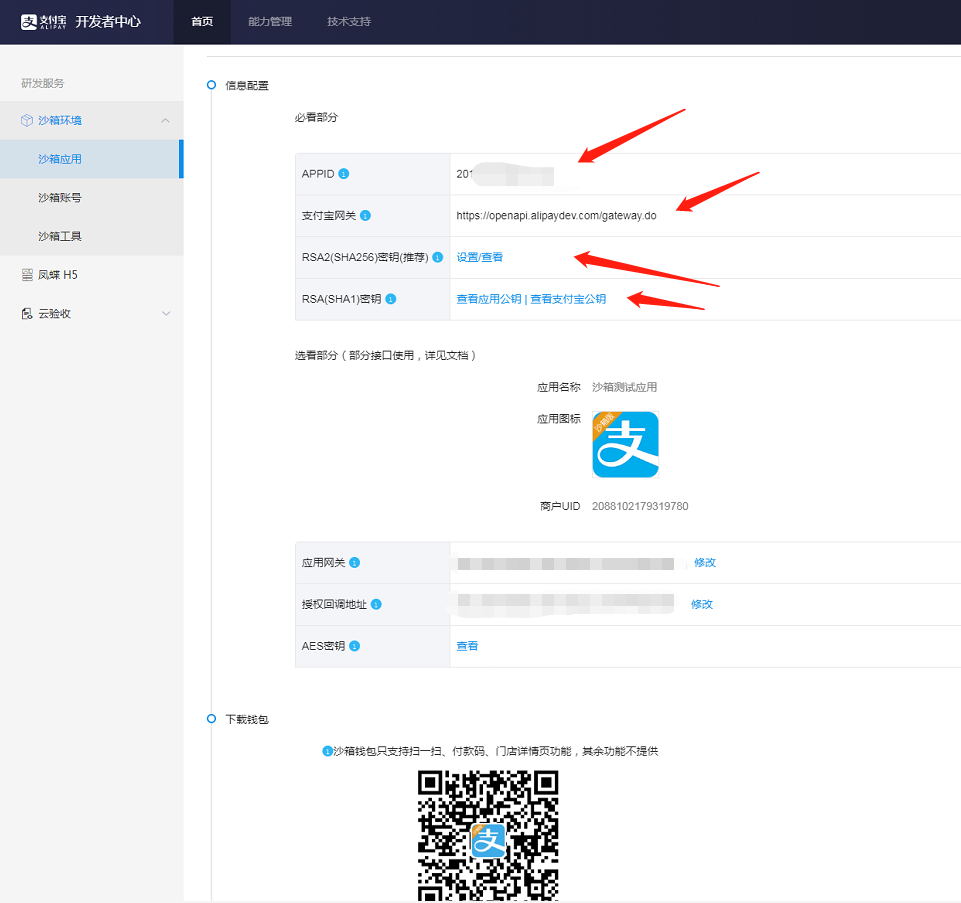Screen dimensions: 961x903
Task: Open 沙箱工具 in sidebar
Action: (59, 236)
